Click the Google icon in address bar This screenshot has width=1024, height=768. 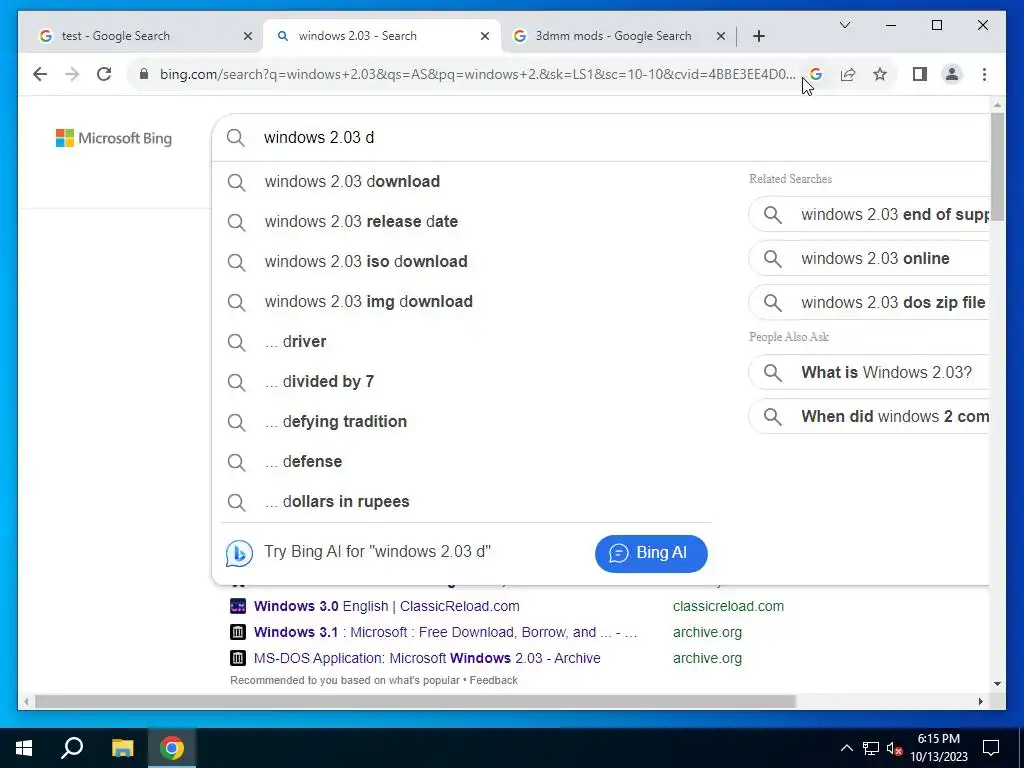(x=816, y=74)
